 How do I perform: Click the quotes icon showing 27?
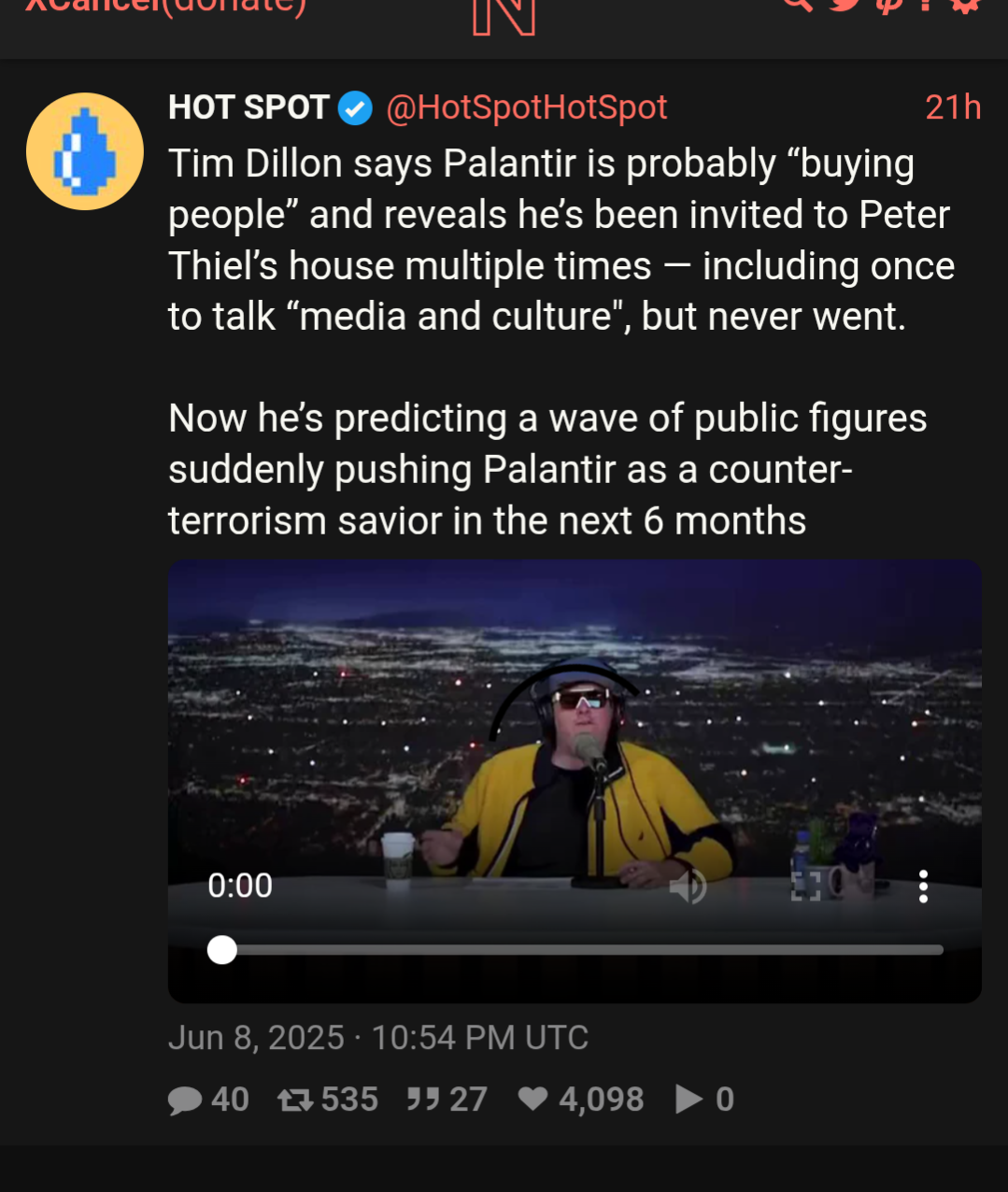423,1099
